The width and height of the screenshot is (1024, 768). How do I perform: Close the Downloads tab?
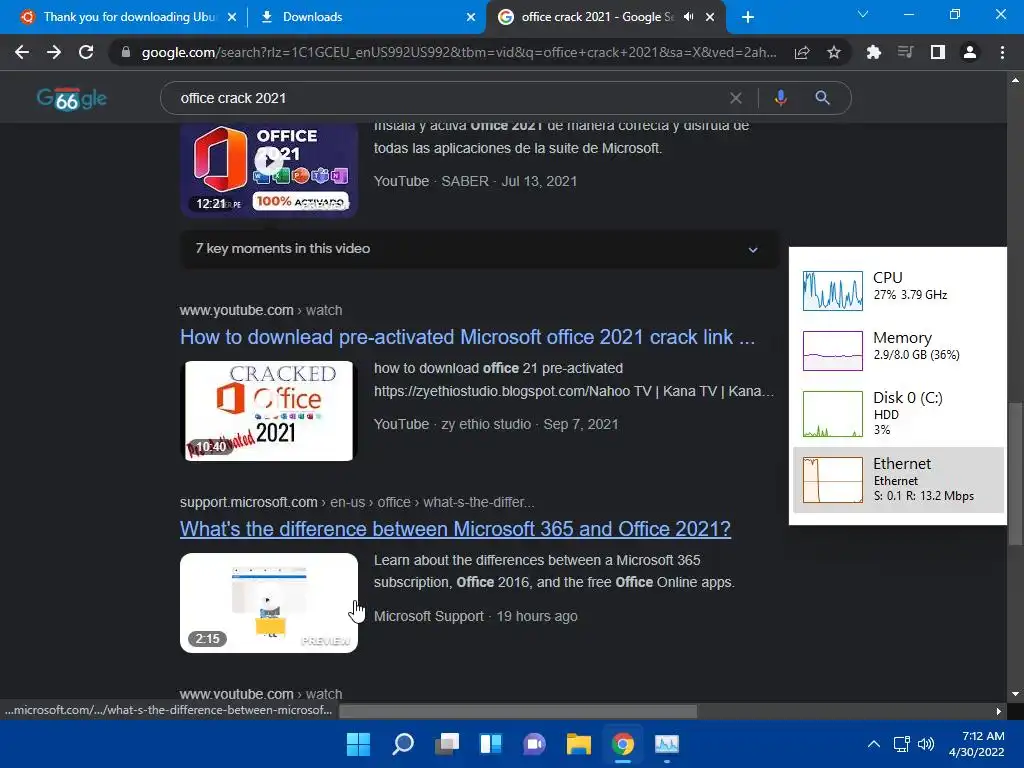[471, 17]
